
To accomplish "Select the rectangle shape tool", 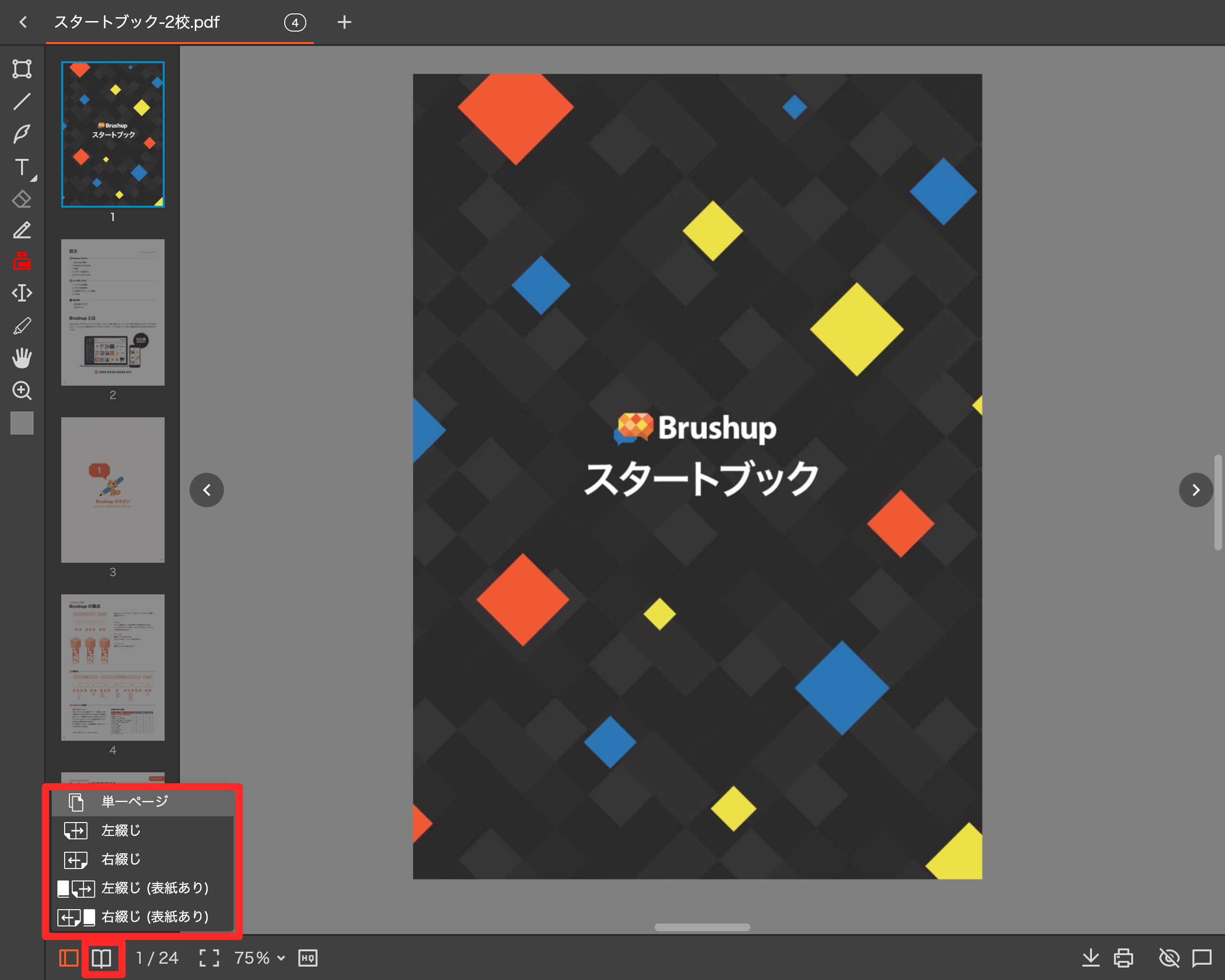I will (x=22, y=69).
